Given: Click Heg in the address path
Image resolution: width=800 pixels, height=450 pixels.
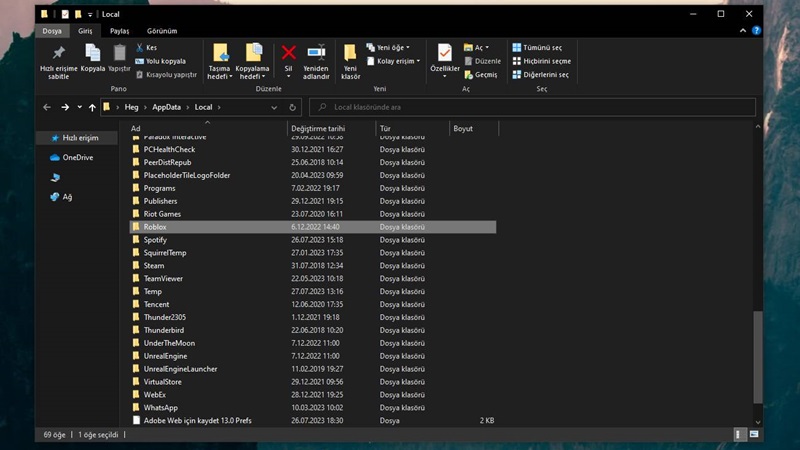Looking at the screenshot, I should tap(131, 107).
